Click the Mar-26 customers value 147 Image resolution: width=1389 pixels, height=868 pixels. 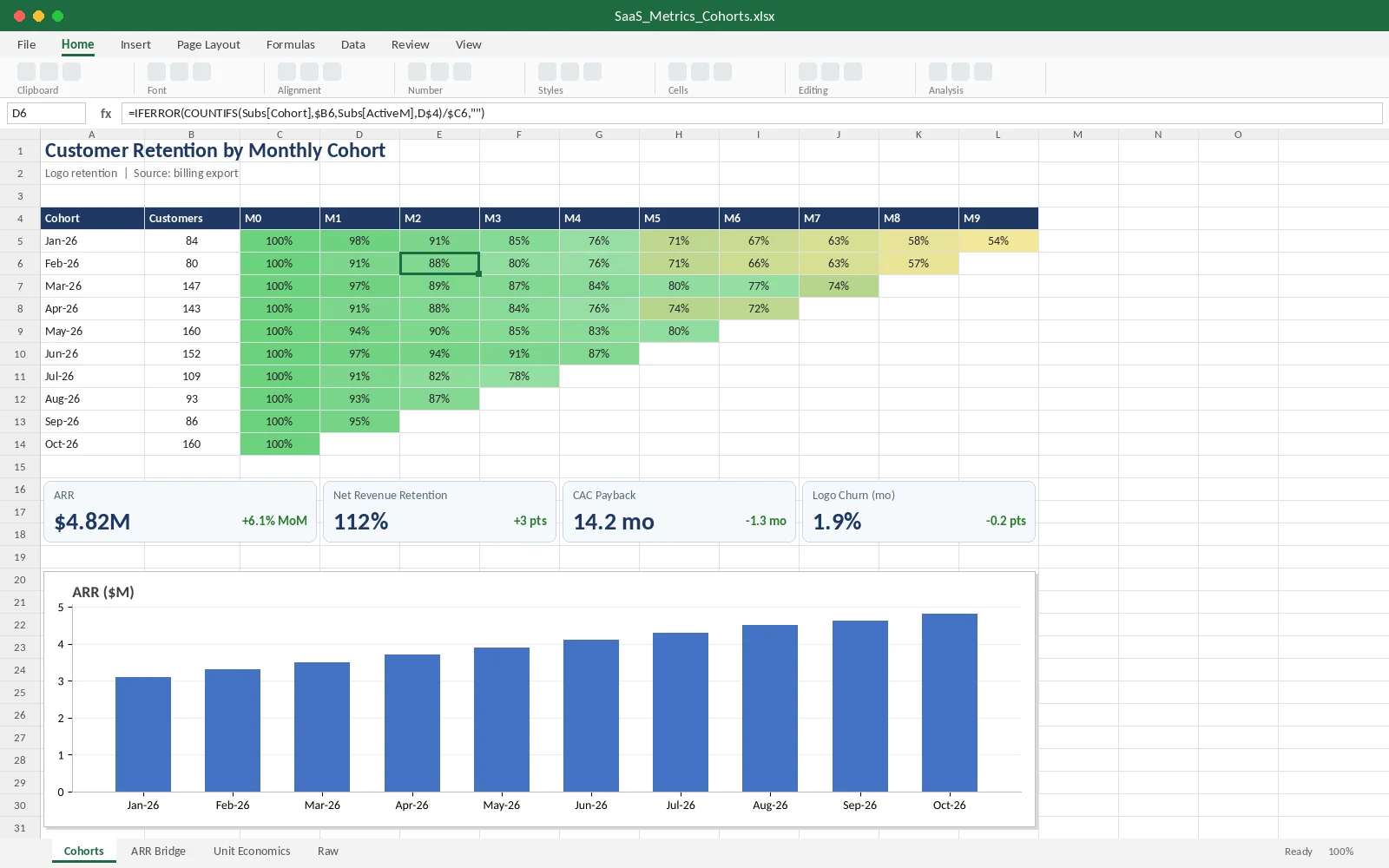[192, 286]
